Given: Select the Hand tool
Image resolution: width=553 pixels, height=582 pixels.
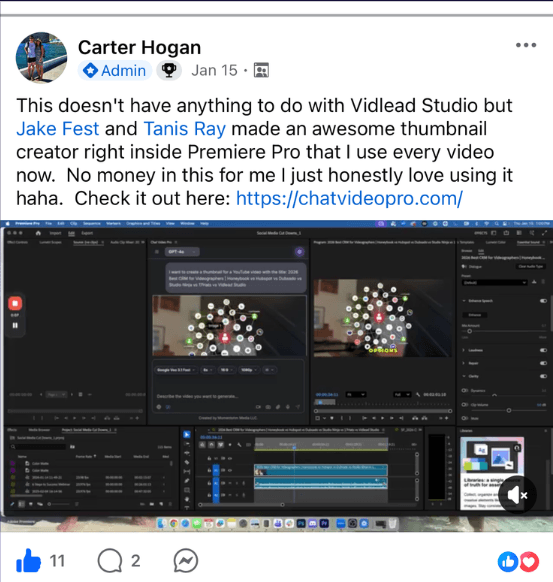Looking at the screenshot, I should coord(187,499).
